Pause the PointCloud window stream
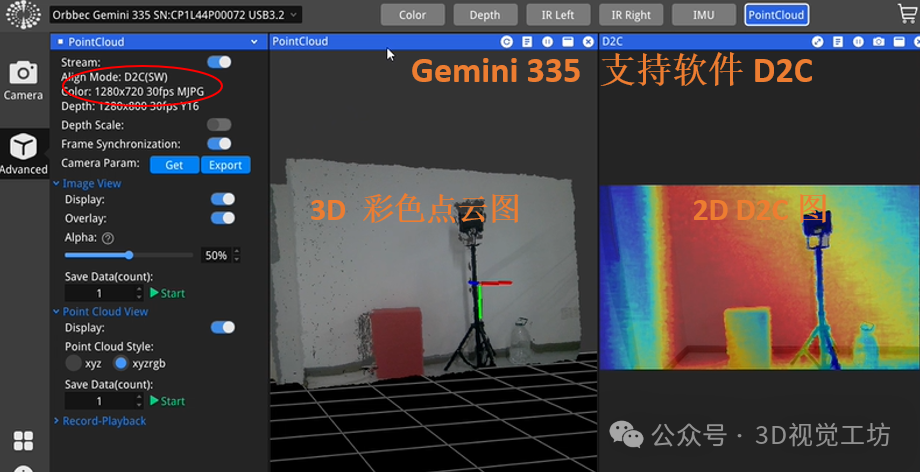This screenshot has height=472, width=920. (x=547, y=42)
